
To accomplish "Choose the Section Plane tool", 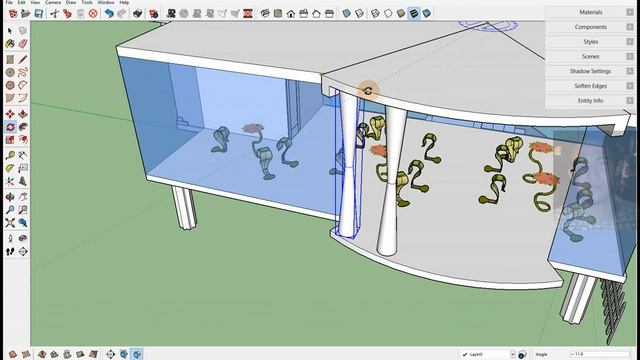I will (x=23, y=251).
